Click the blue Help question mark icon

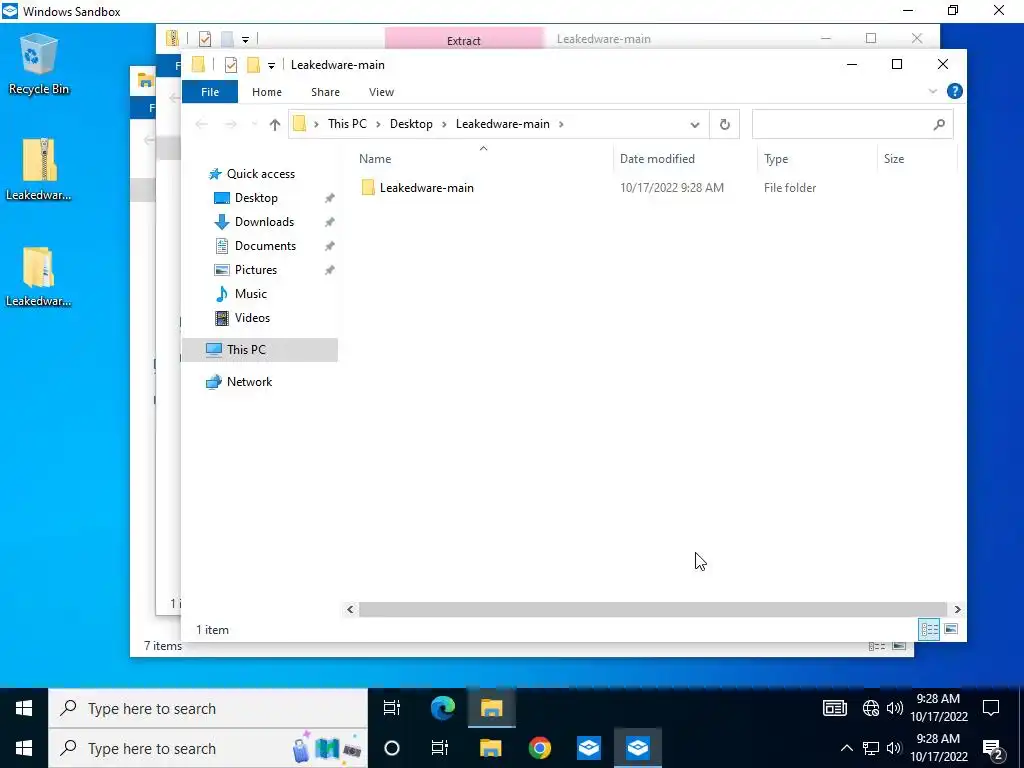pyautogui.click(x=954, y=91)
